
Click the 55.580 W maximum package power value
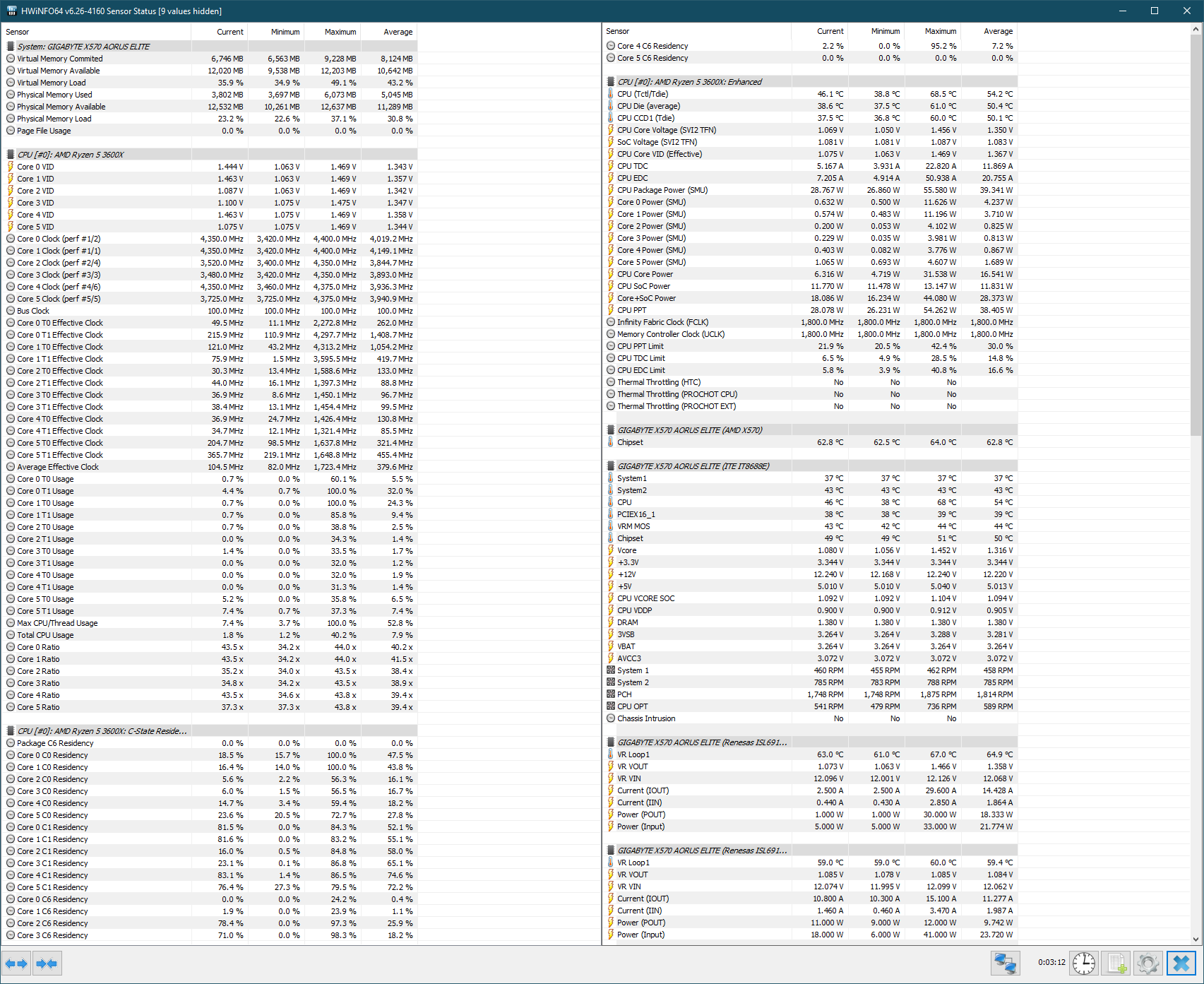coord(940,190)
